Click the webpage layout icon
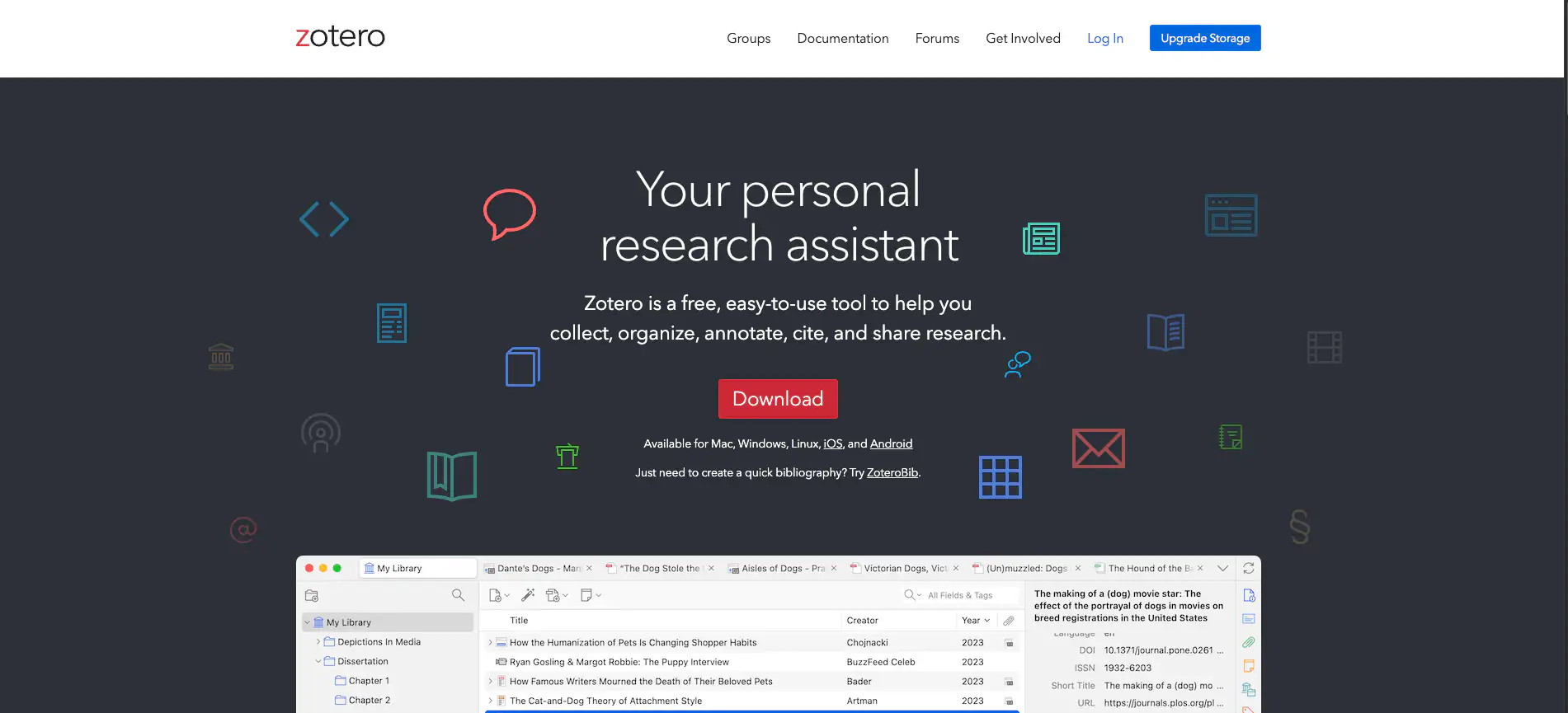Viewport: 1568px width, 713px height. 1231,215
